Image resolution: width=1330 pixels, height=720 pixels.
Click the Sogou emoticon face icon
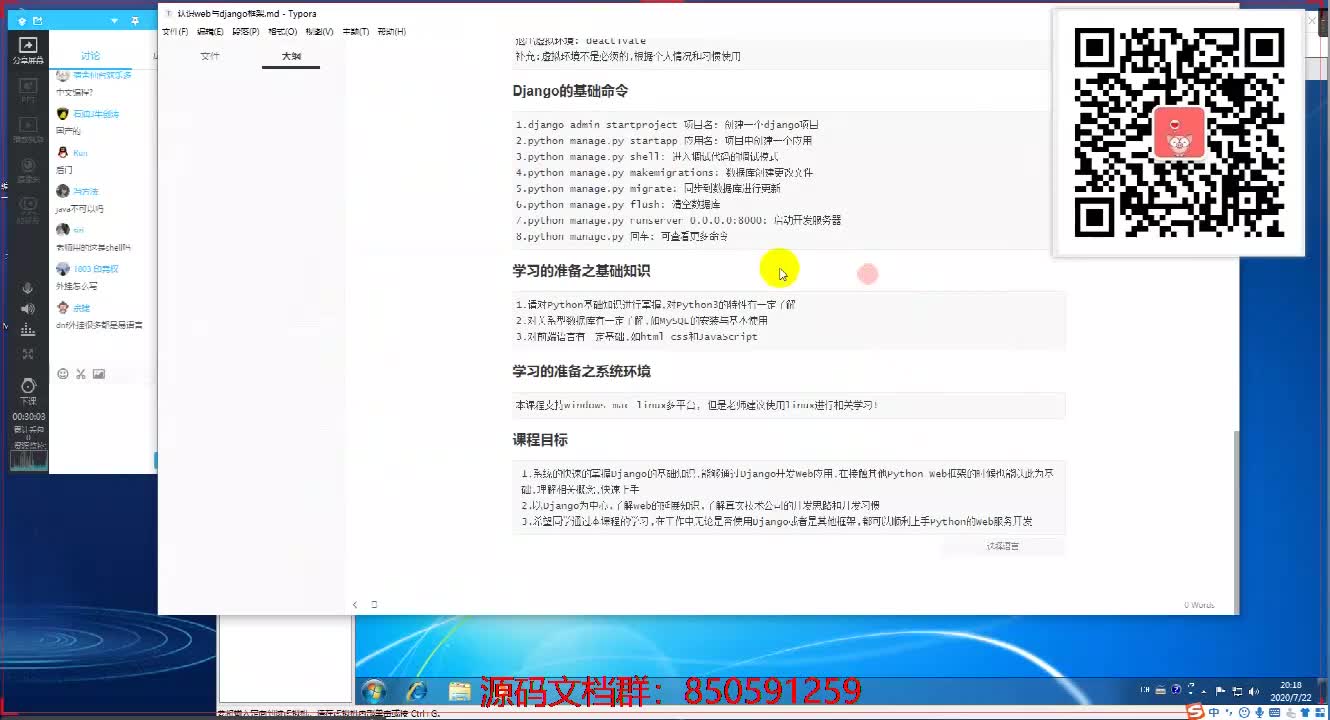[x=1245, y=713]
